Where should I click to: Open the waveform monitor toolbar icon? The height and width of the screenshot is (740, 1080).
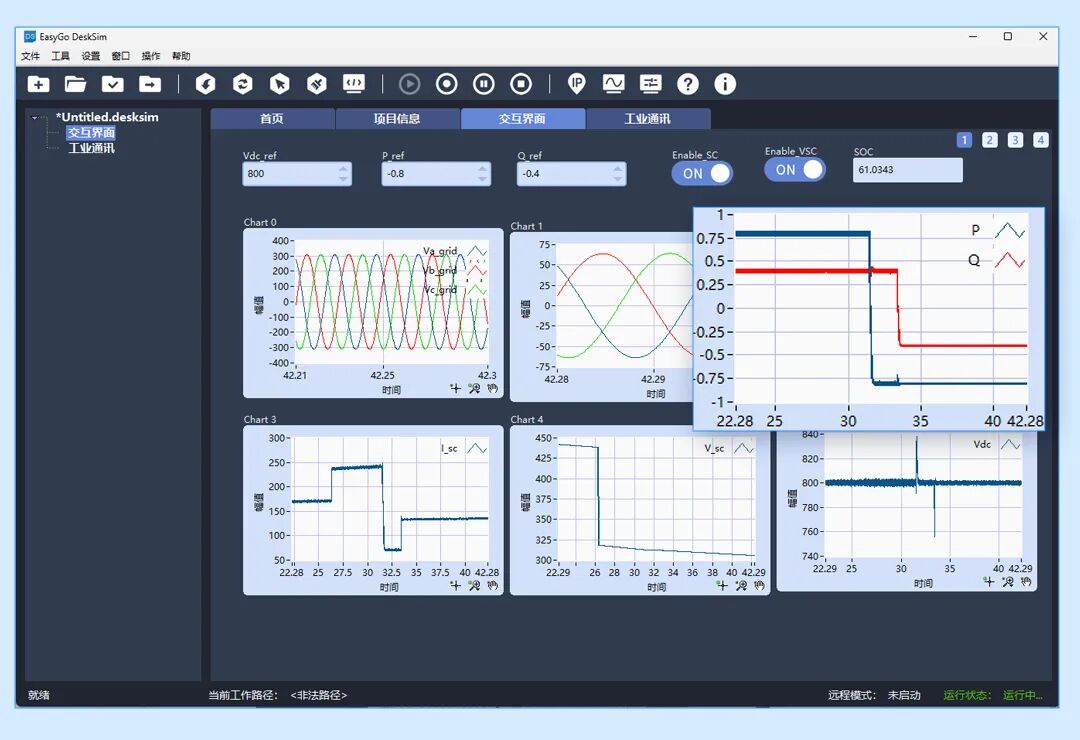pos(613,84)
